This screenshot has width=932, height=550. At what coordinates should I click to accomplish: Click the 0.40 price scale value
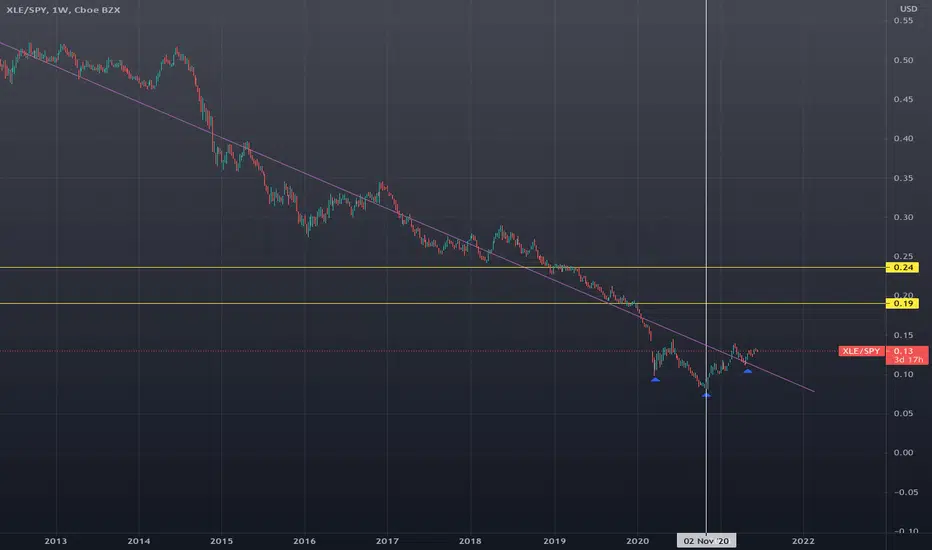tap(903, 139)
